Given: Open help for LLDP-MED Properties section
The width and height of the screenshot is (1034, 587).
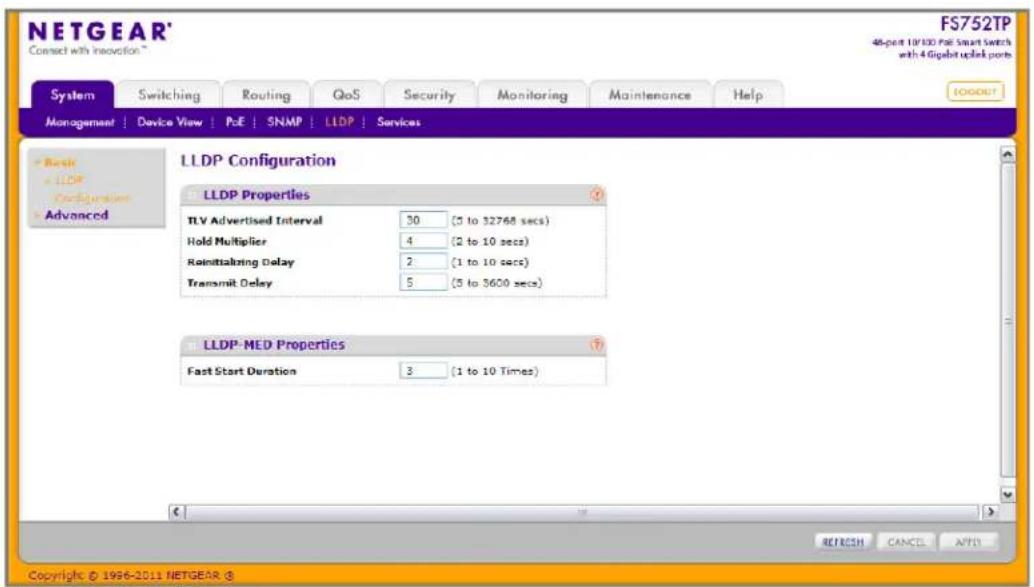Looking at the screenshot, I should point(596,344).
